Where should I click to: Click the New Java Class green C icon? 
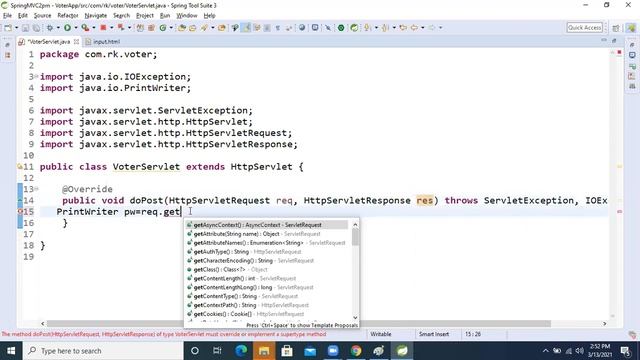tap(163, 28)
